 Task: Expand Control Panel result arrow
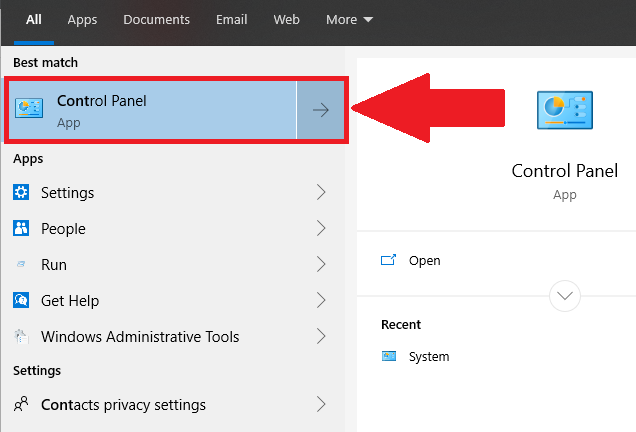[320, 110]
